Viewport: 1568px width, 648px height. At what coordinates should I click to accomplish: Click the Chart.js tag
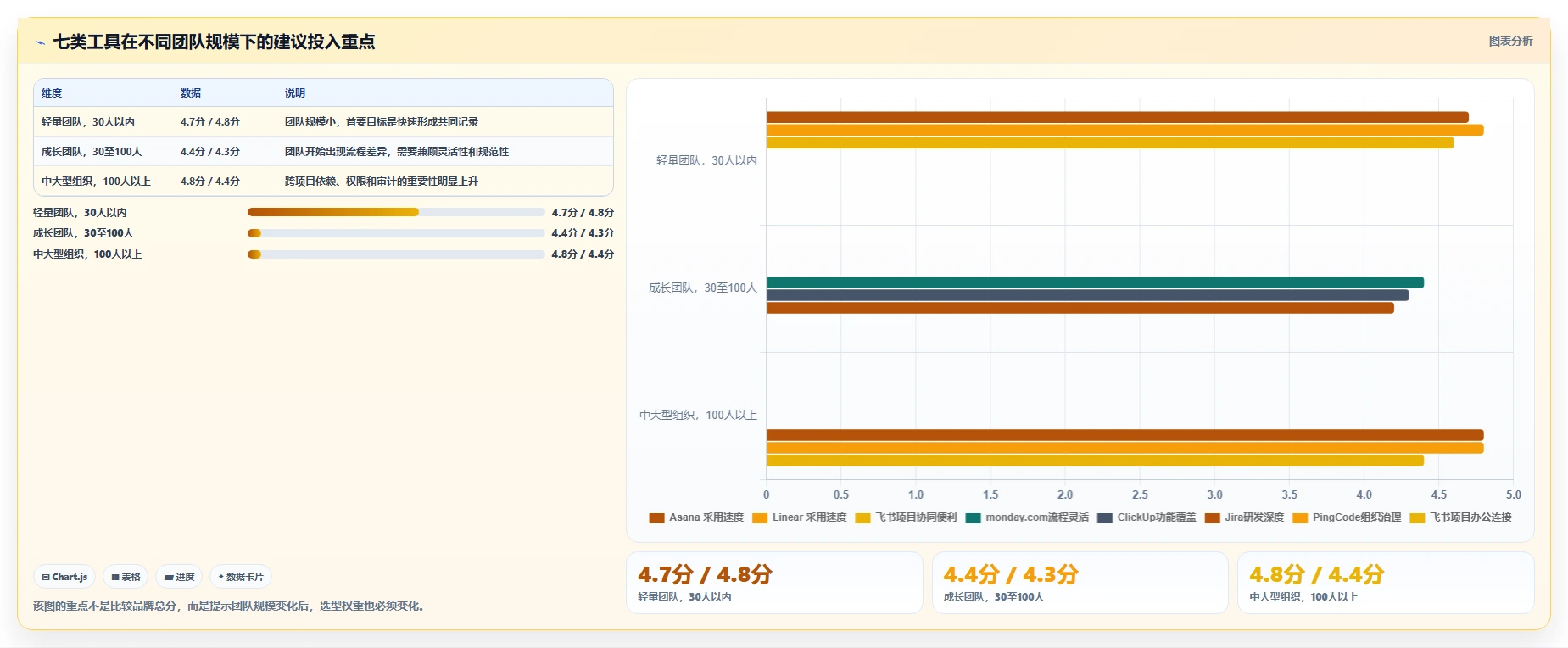64,577
